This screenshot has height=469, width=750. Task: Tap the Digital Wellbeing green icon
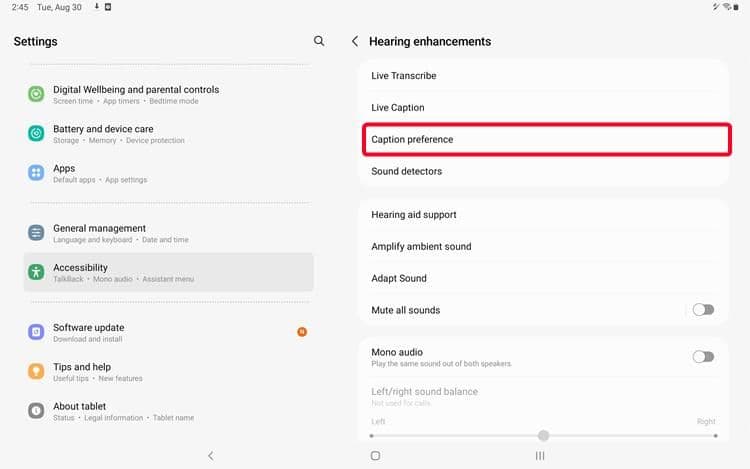click(x=36, y=94)
